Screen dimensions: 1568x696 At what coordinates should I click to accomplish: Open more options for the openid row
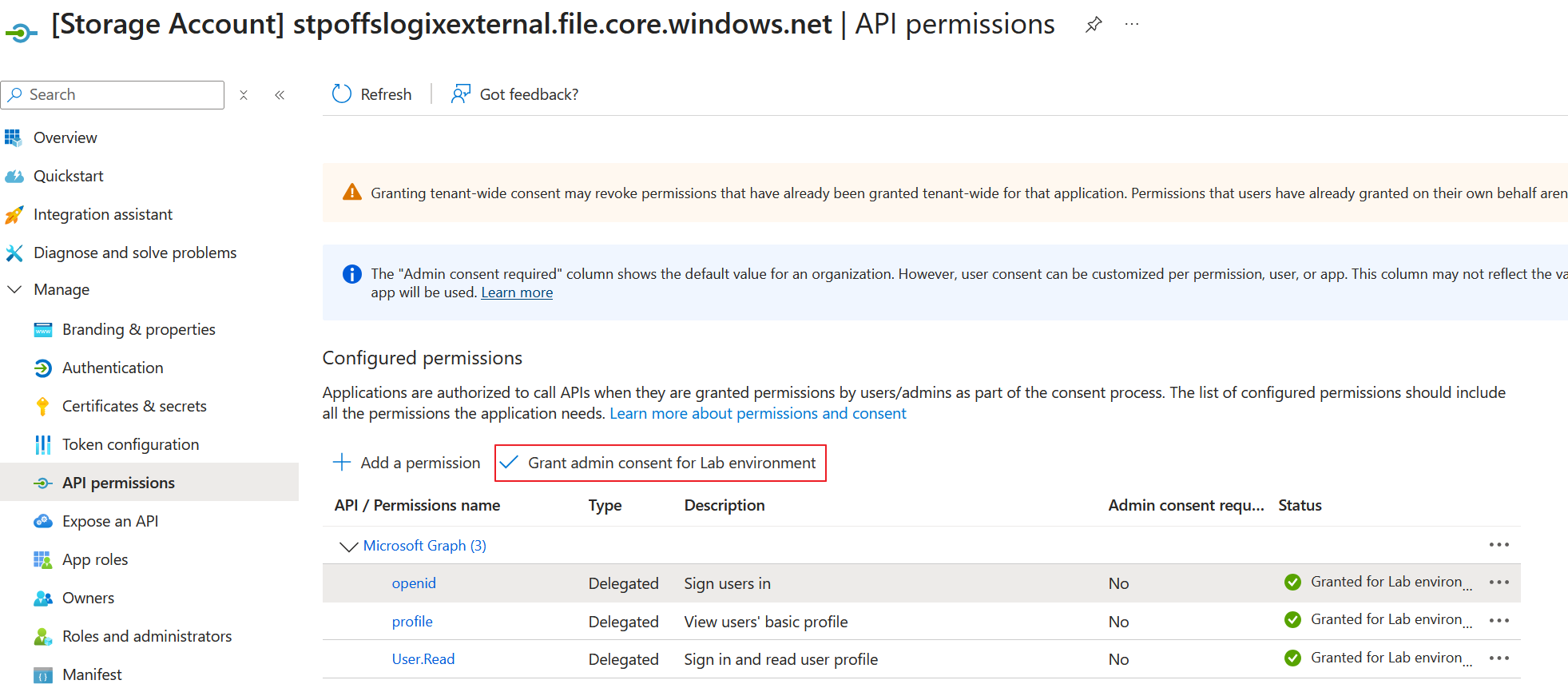pos(1499,583)
